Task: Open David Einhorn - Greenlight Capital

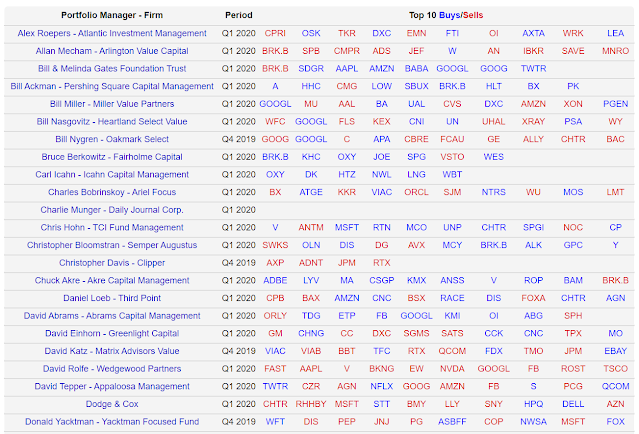Action: coord(112,333)
